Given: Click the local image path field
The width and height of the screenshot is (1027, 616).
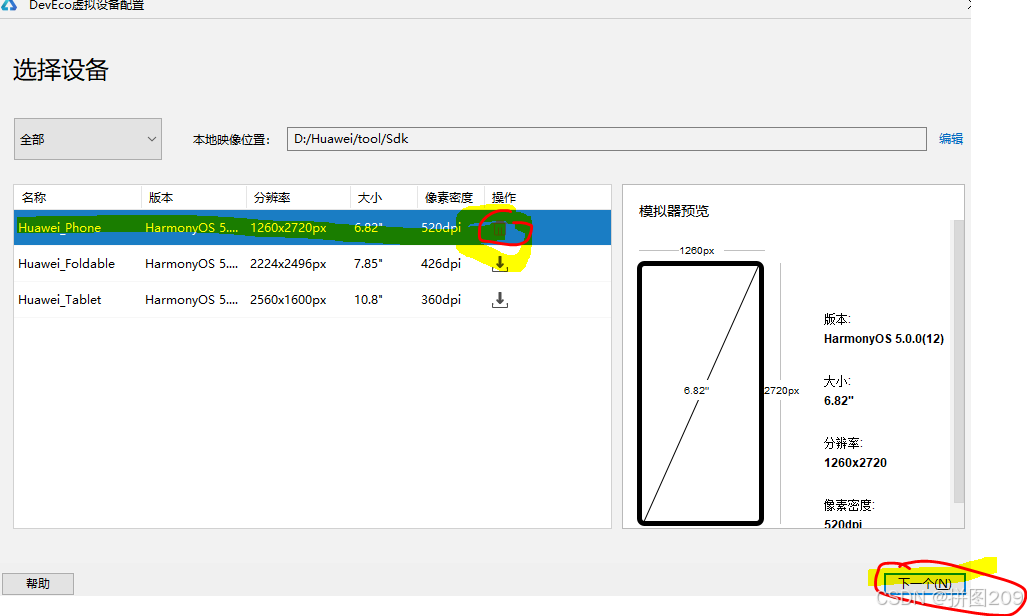Looking at the screenshot, I should [607, 139].
